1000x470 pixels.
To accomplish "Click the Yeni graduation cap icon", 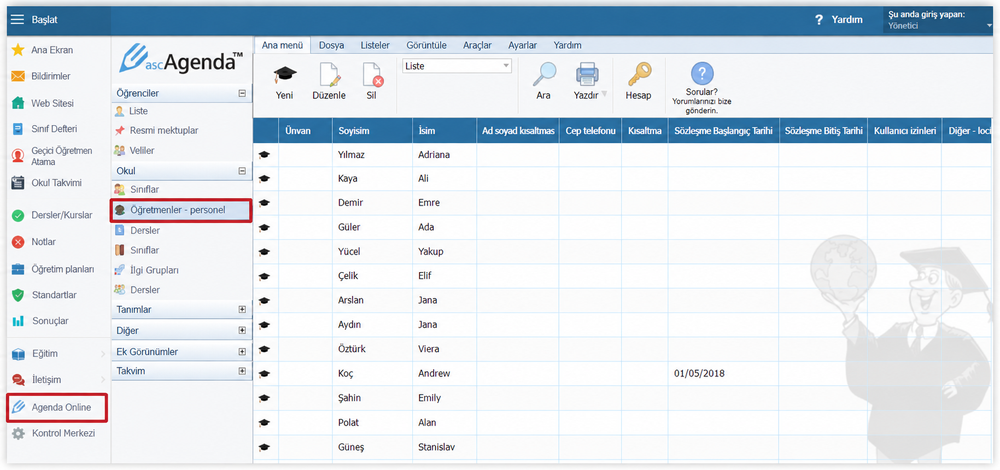I will (285, 75).
